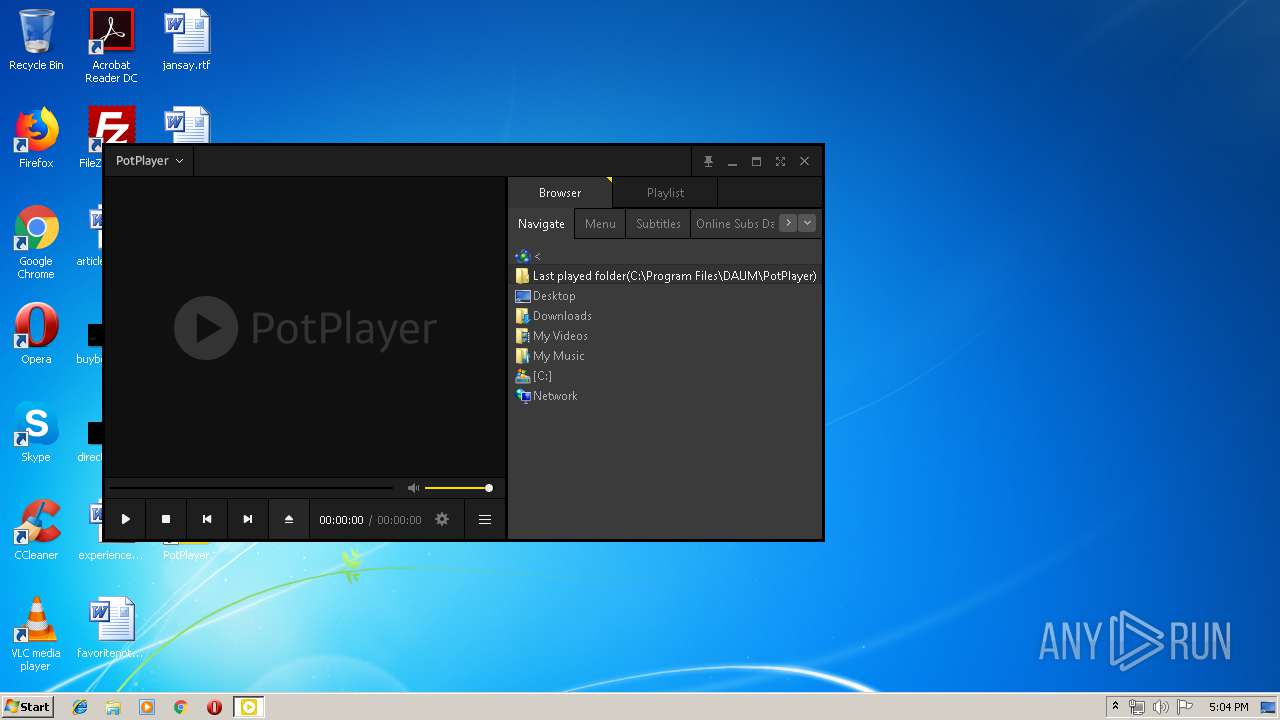Go up with the '<' entry
The width and height of the screenshot is (1280, 720).
(666, 256)
